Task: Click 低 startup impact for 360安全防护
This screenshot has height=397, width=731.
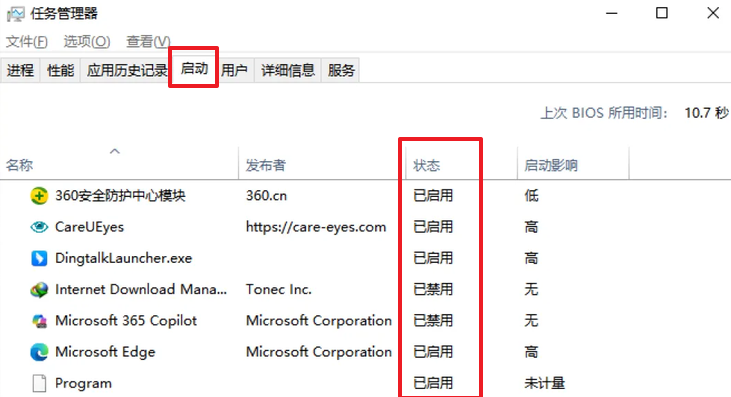Action: 531,196
